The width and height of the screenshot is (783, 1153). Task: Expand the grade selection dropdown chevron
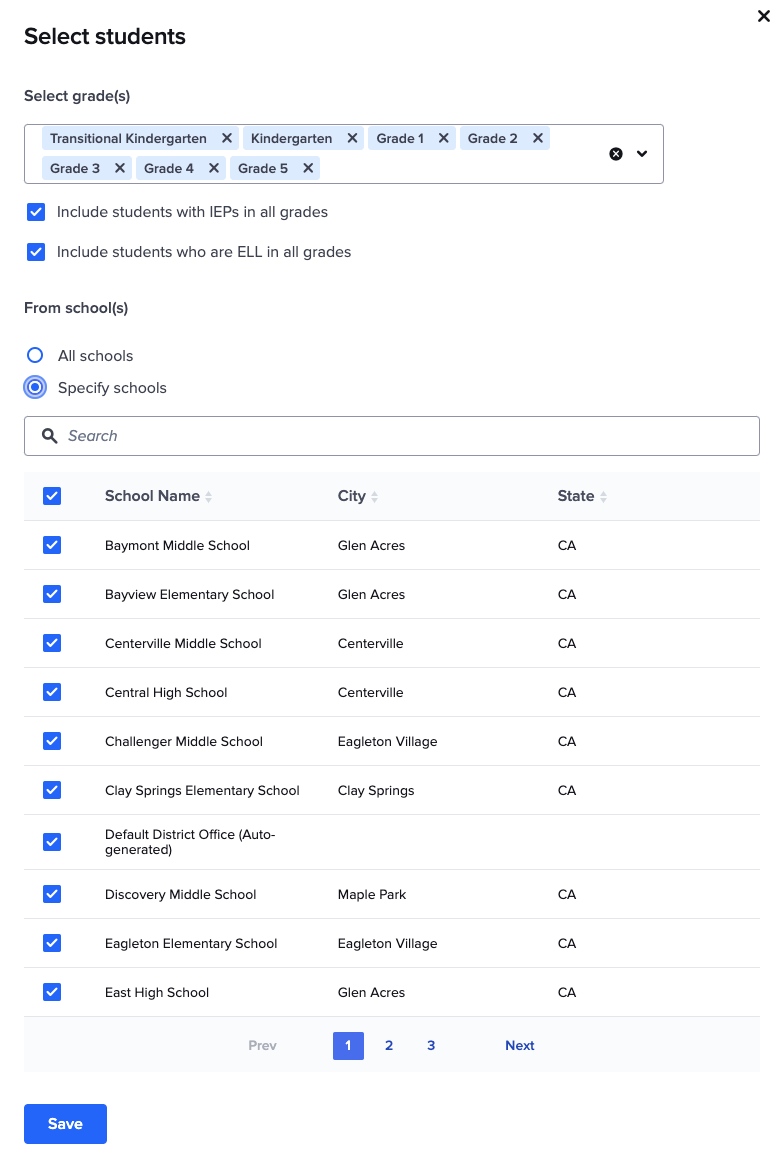pyautogui.click(x=641, y=154)
